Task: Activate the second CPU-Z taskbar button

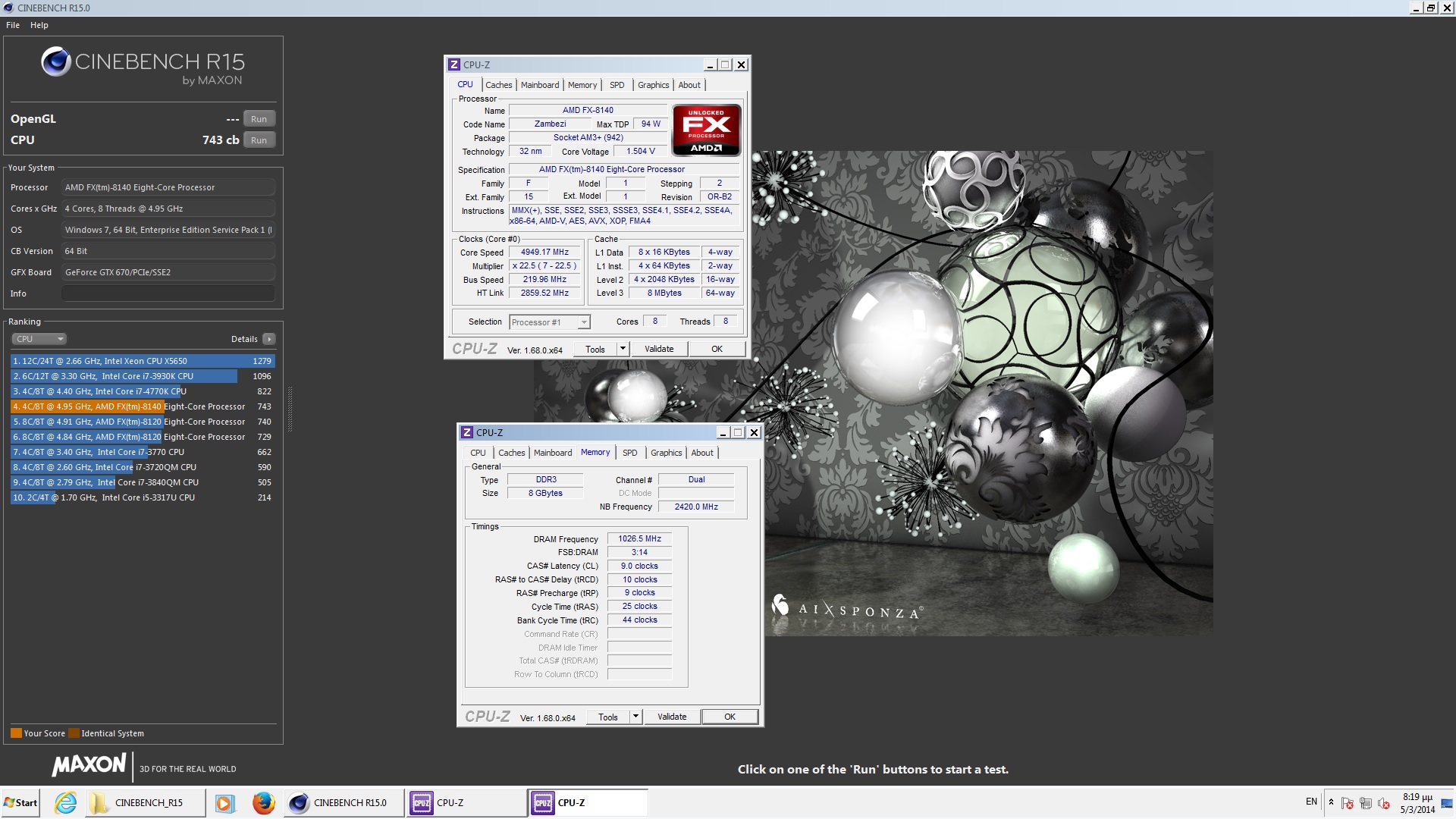Action: click(x=588, y=802)
